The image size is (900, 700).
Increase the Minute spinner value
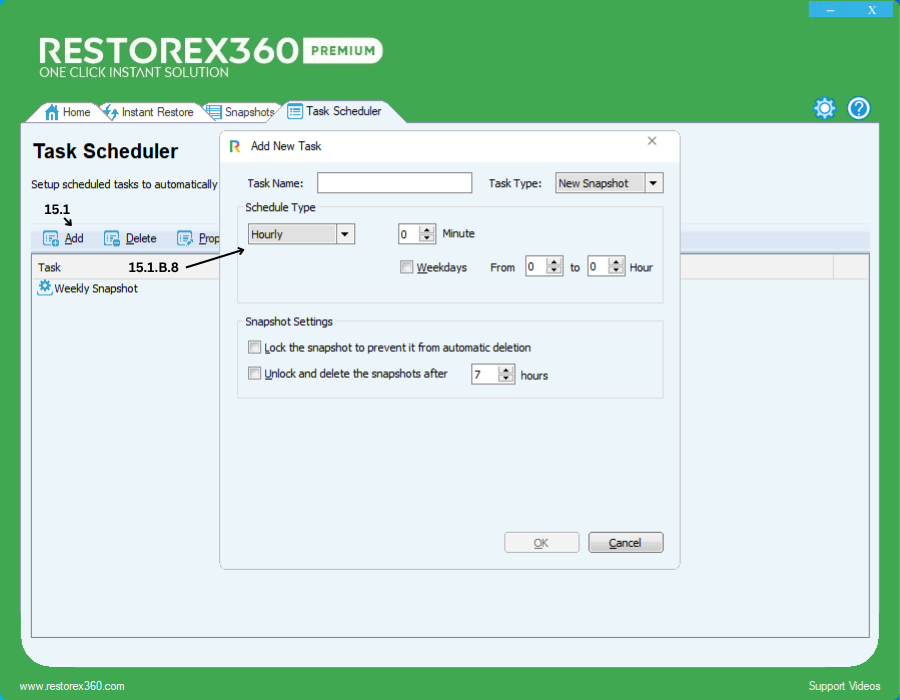428,230
